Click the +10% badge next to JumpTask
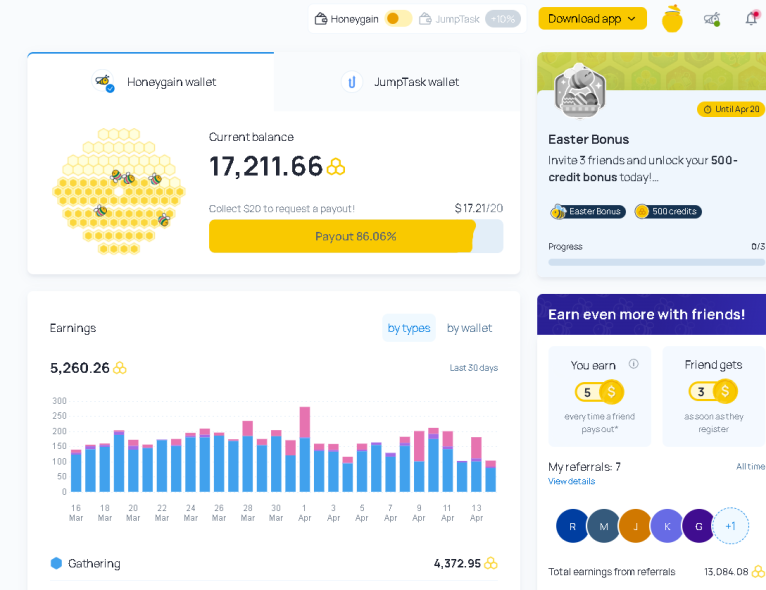Viewport: 766px width, 590px height. (x=503, y=19)
